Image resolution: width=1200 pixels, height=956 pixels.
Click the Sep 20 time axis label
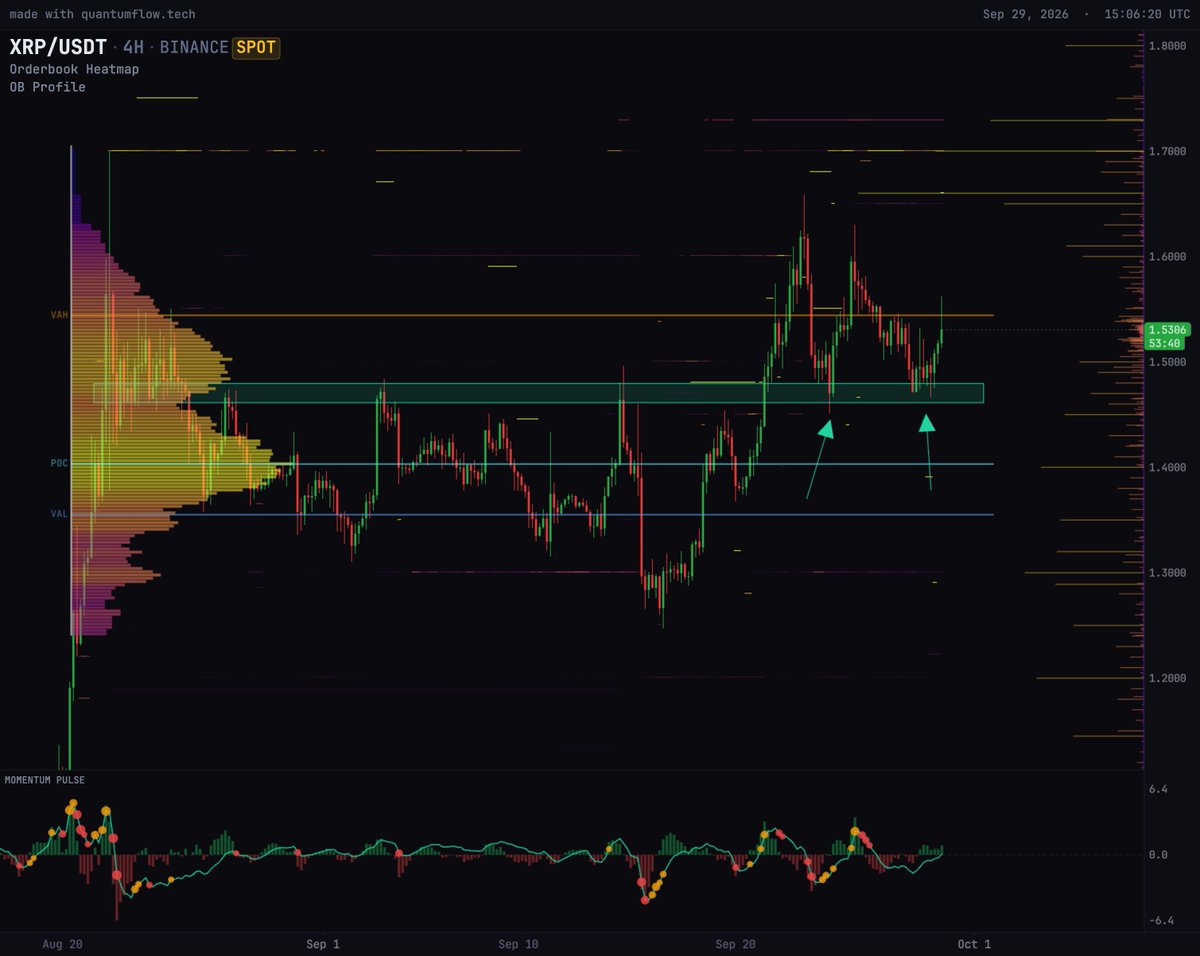point(735,944)
